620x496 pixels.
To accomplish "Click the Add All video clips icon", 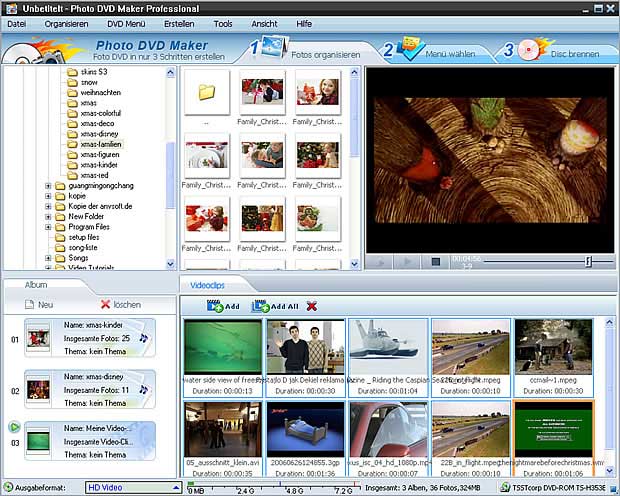I will 261,306.
